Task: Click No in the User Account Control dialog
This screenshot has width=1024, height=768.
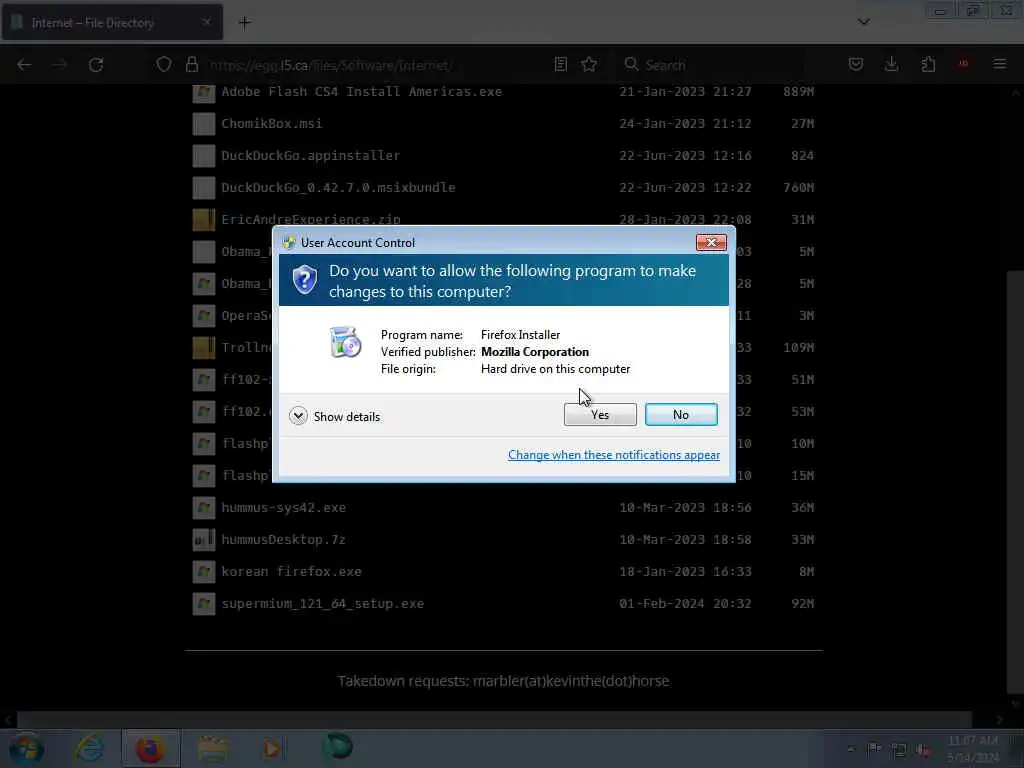Action: coord(680,414)
